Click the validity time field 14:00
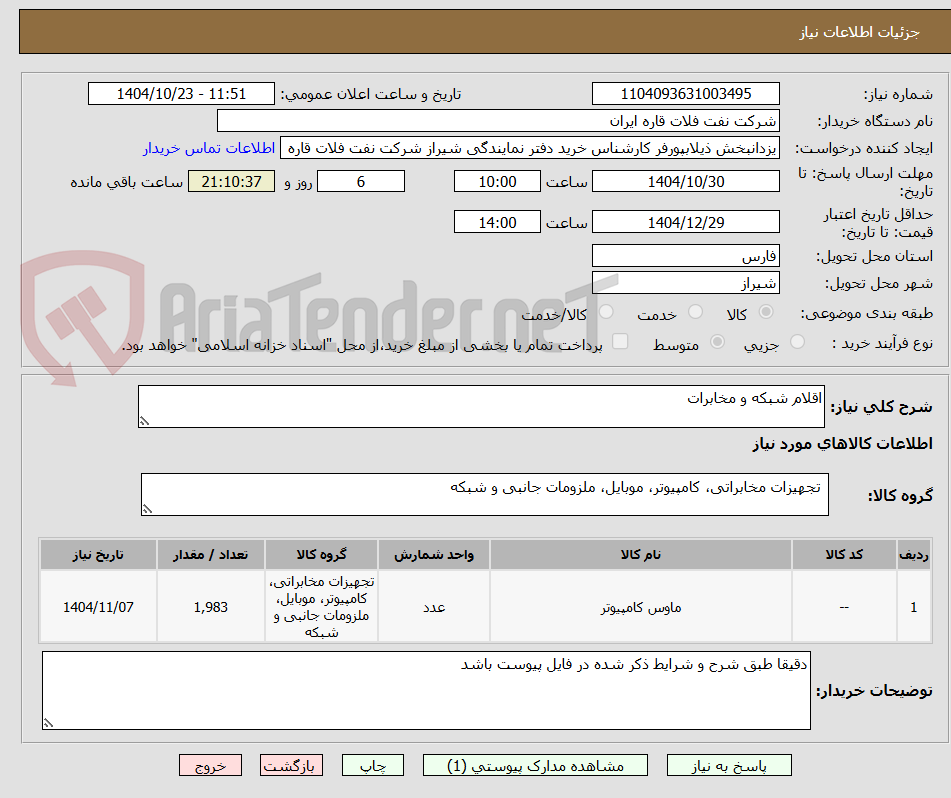 pos(497,222)
